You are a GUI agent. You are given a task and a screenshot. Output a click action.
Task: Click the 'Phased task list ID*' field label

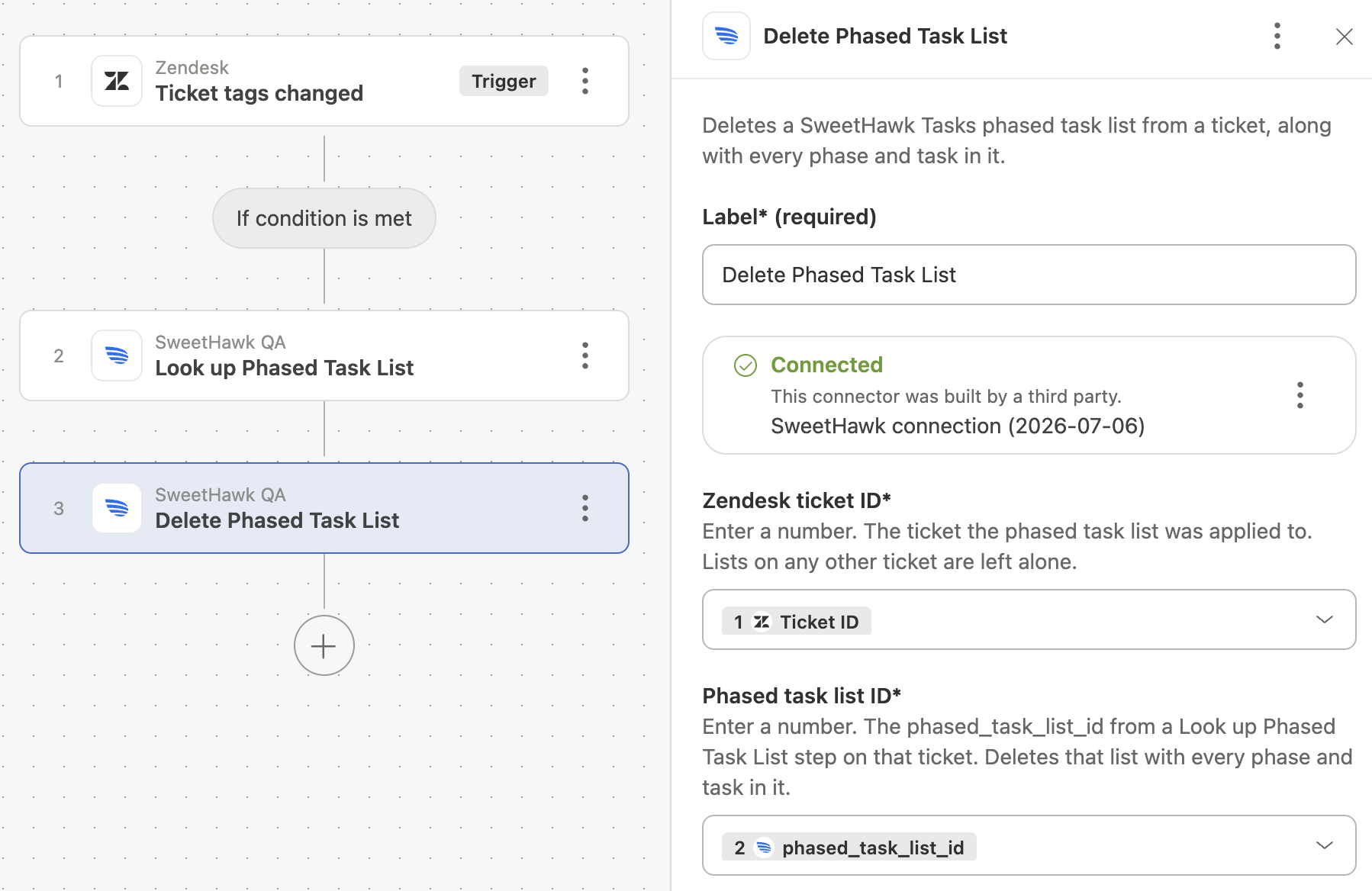(x=802, y=696)
